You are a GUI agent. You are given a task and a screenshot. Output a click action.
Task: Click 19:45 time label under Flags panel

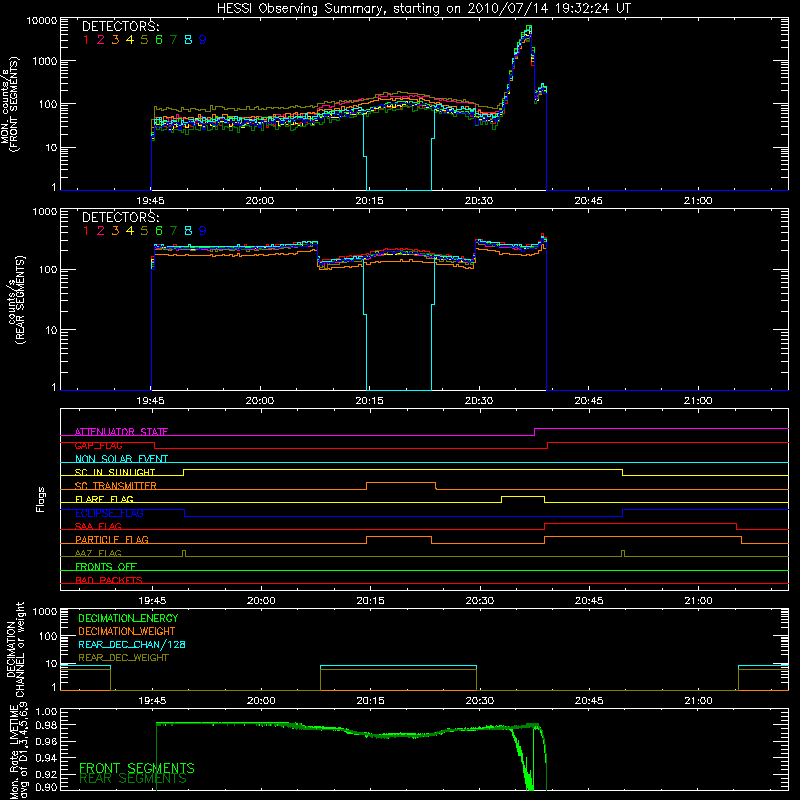tap(152, 601)
